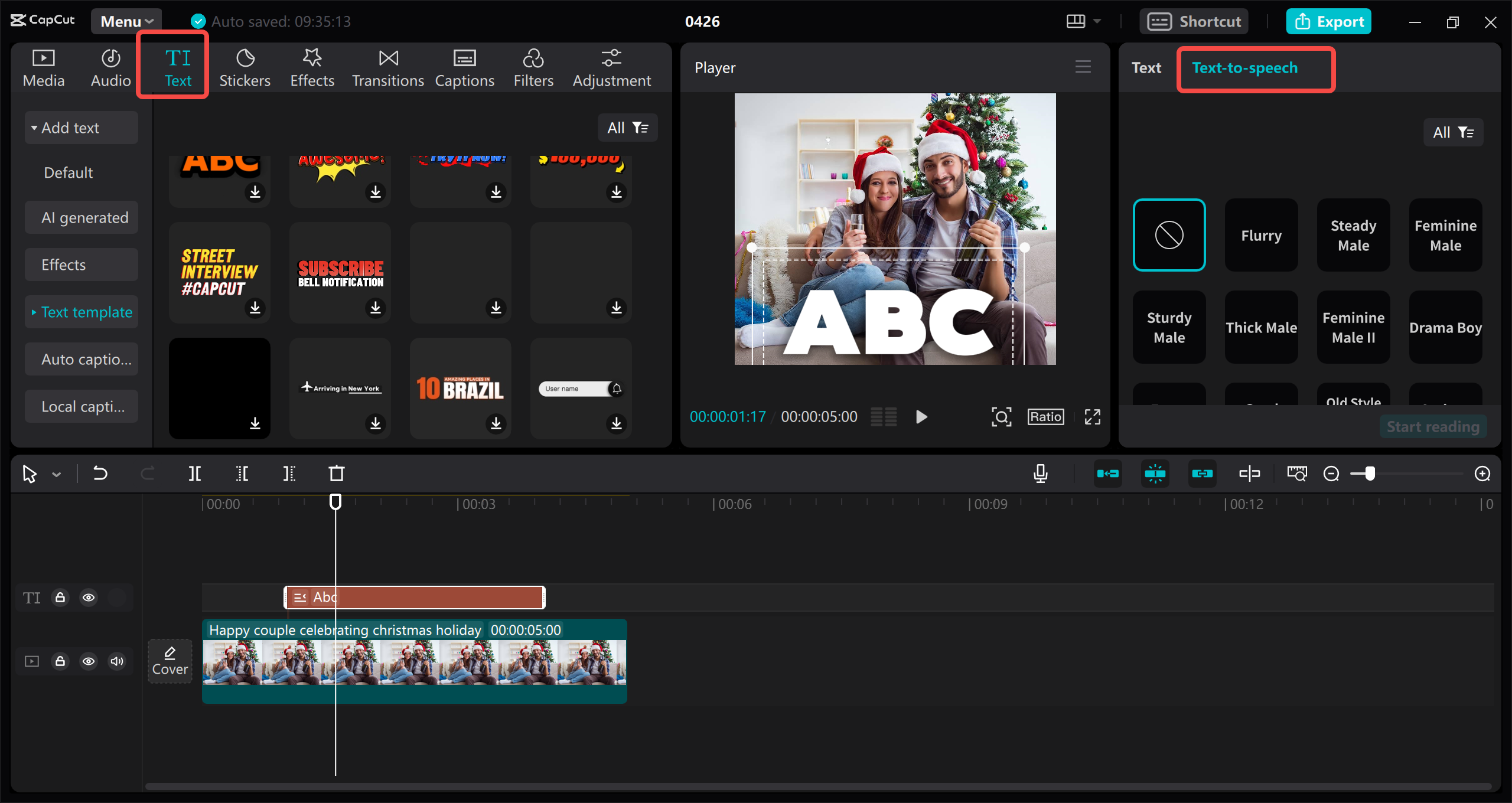
Task: Lock the video track
Action: click(x=60, y=661)
